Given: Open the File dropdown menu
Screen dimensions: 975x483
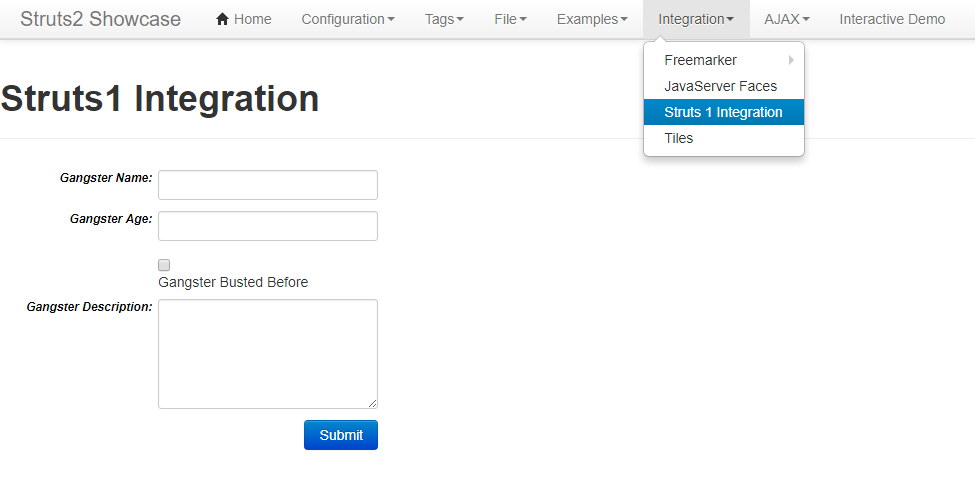Looking at the screenshot, I should [x=511, y=19].
